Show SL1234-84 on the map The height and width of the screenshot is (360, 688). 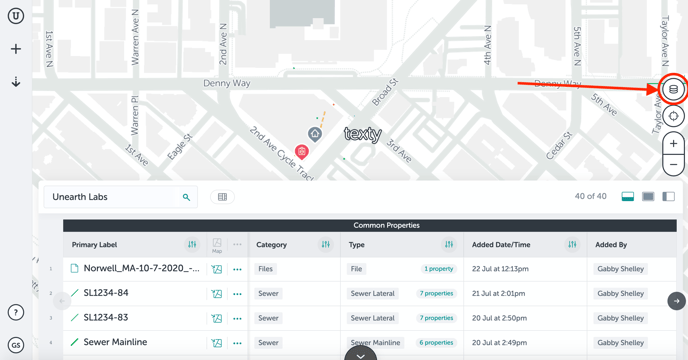point(217,294)
